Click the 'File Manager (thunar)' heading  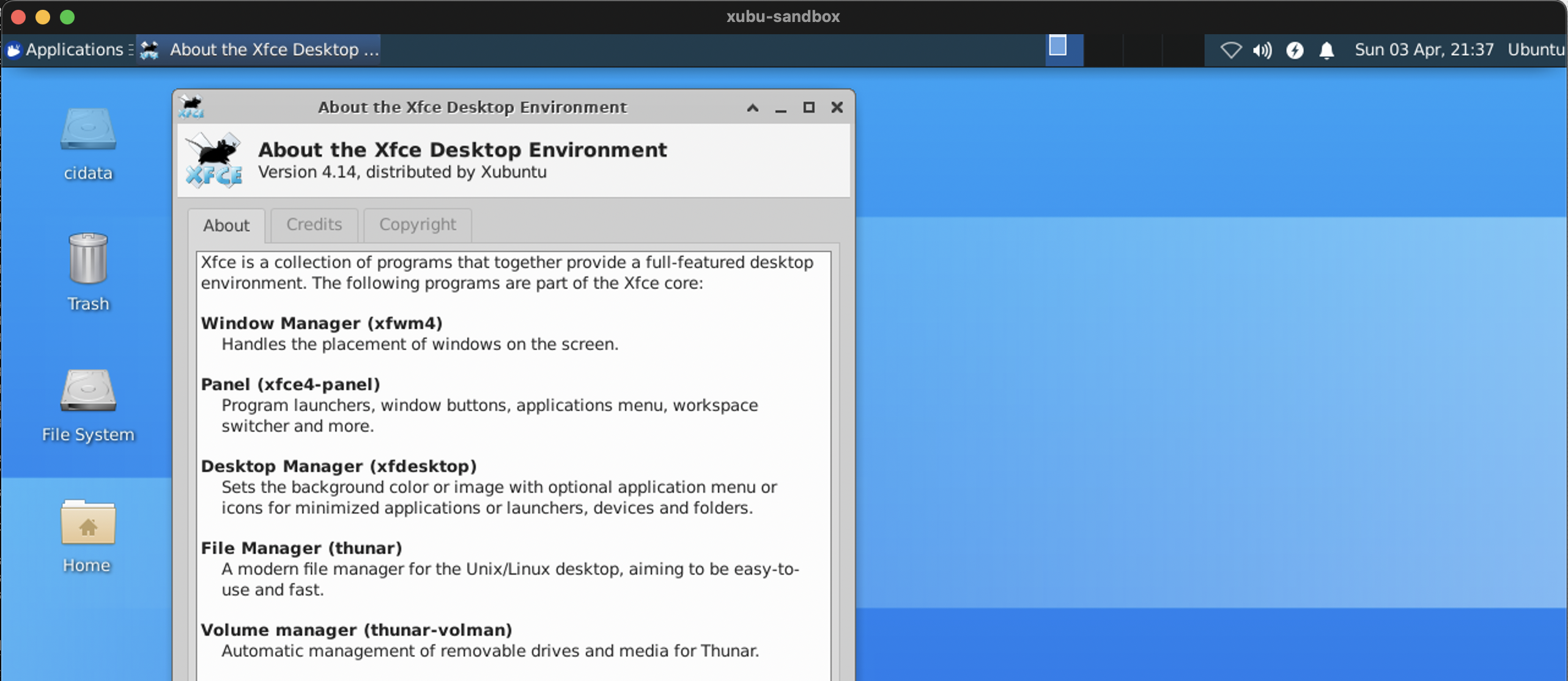(301, 548)
